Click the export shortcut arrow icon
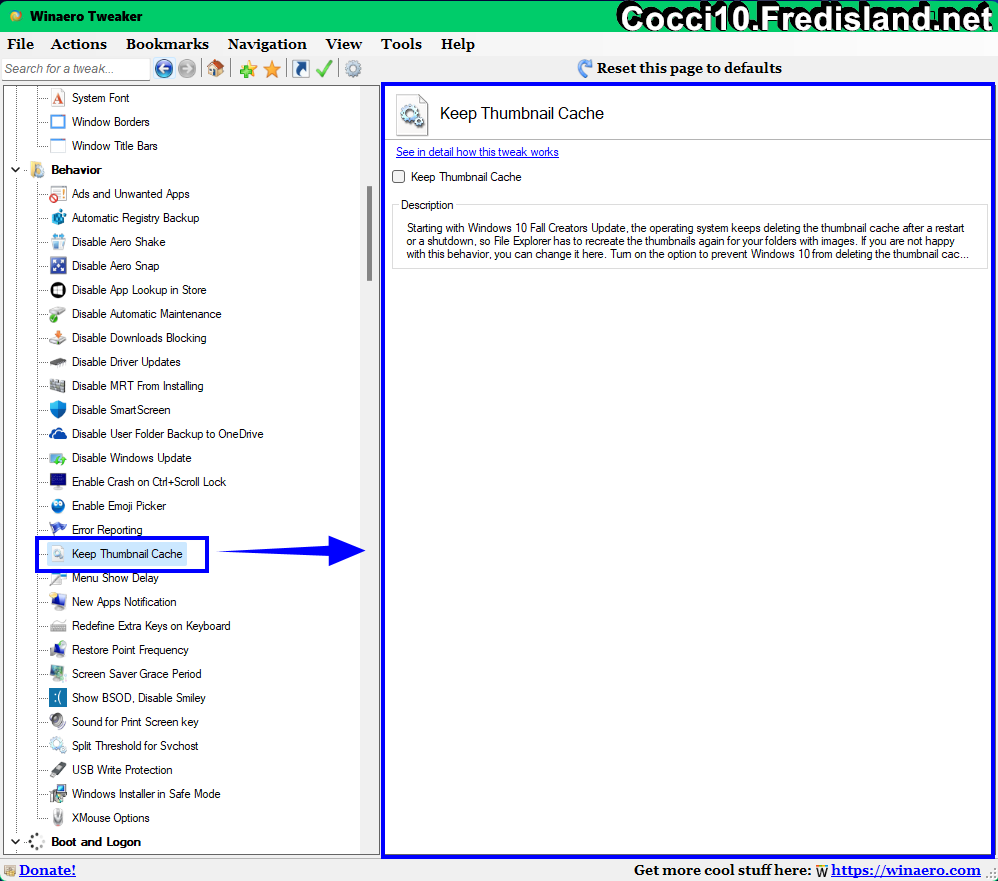This screenshot has height=881, width=998. tap(300, 69)
